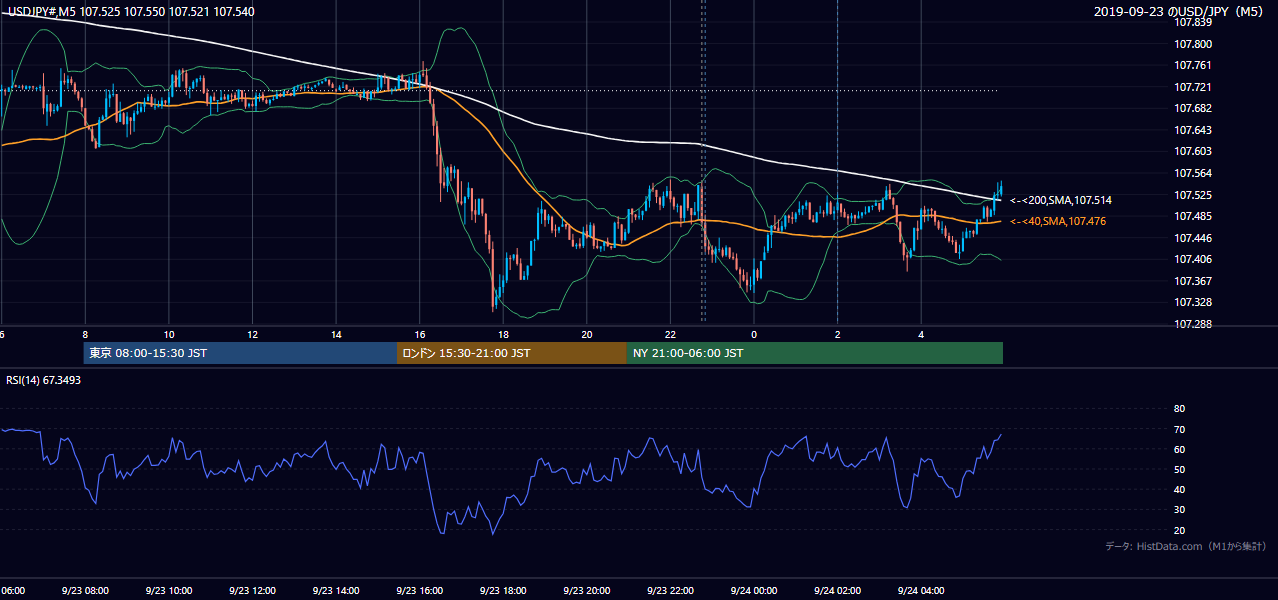Click hour 14 on the price chart axis
The image size is (1278, 600).
tap(336, 334)
